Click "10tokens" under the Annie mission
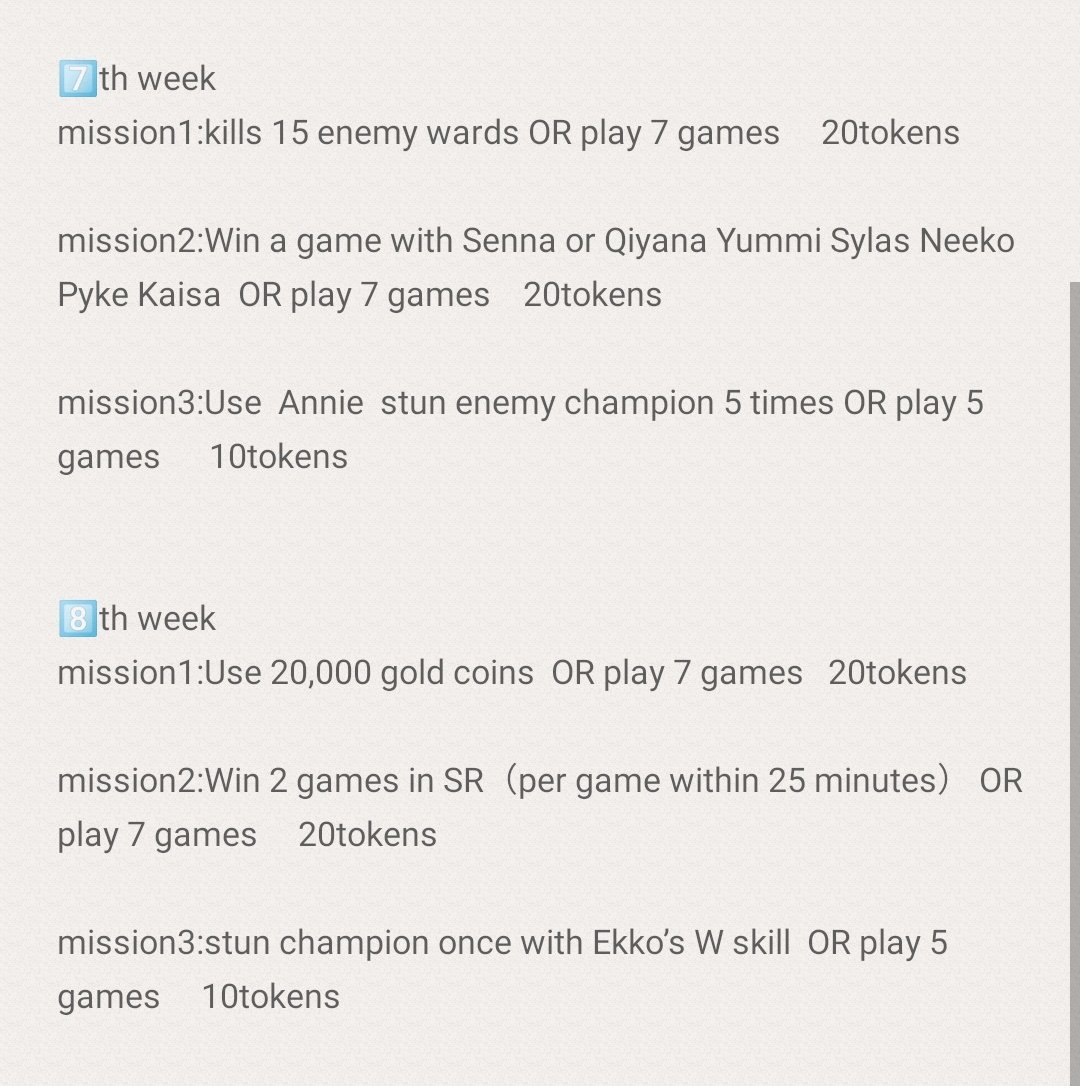Screen dimensions: 1080x1086 click(278, 457)
